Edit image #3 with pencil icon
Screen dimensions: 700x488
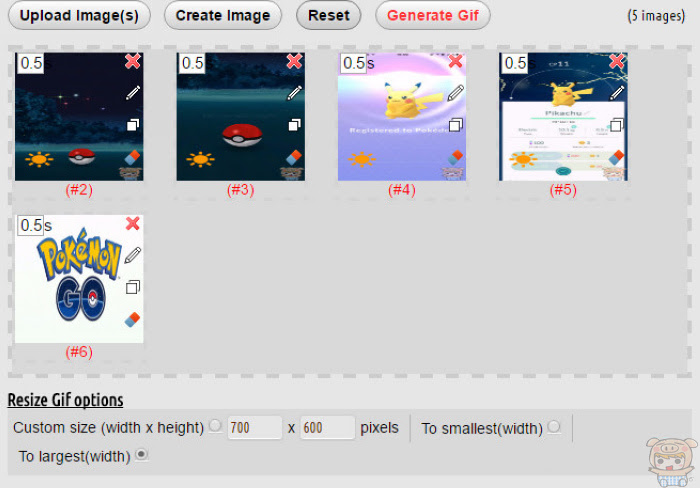click(295, 93)
